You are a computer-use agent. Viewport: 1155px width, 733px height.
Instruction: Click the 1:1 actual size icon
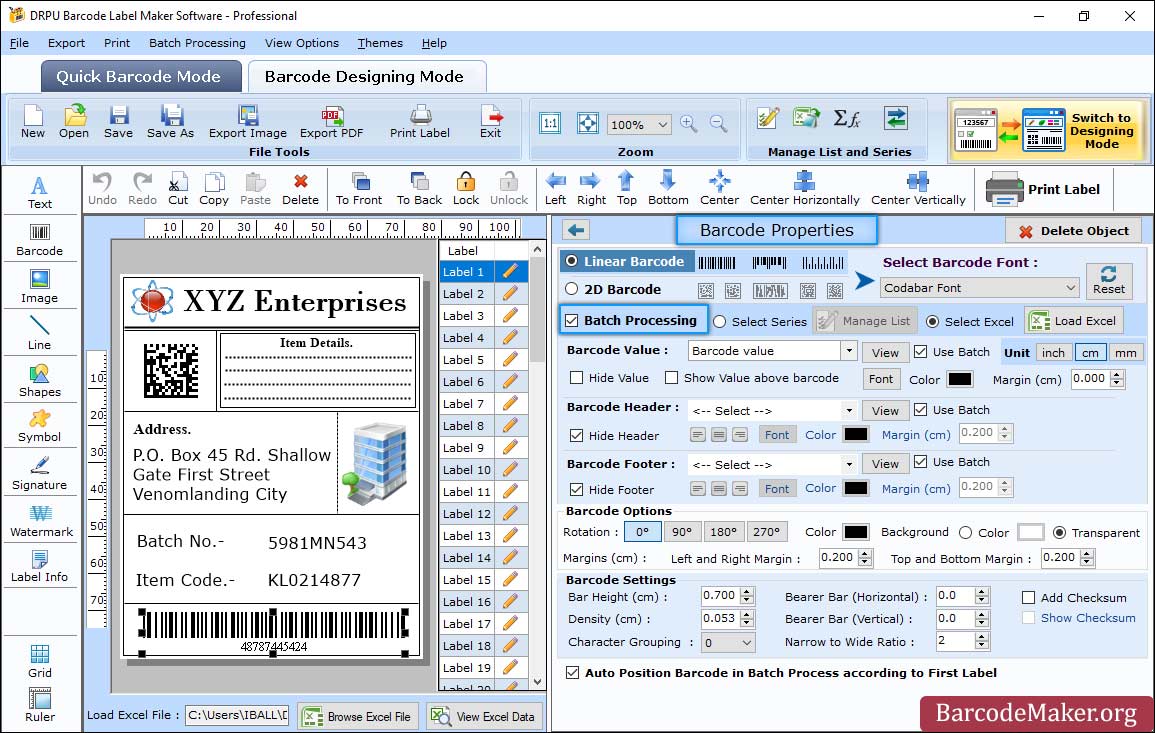click(x=550, y=124)
